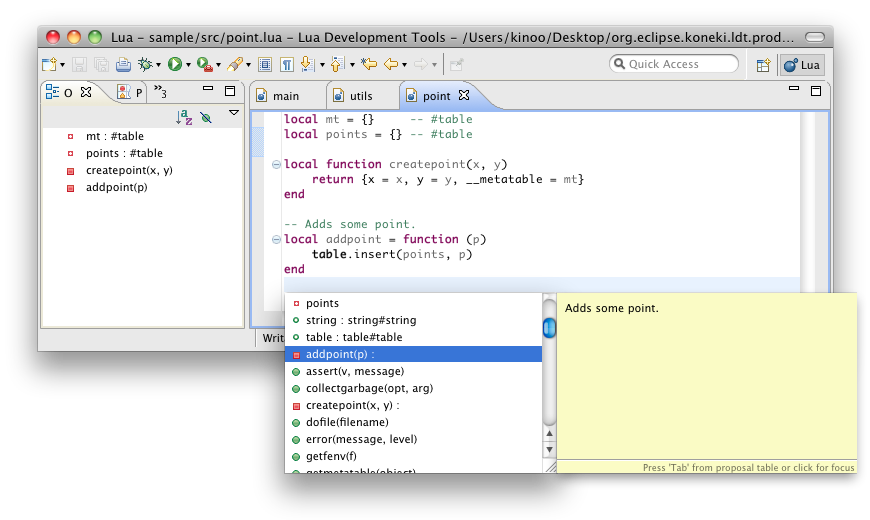Click the proposal list scroll down arrow
This screenshot has height=520, width=870.
coord(549,450)
